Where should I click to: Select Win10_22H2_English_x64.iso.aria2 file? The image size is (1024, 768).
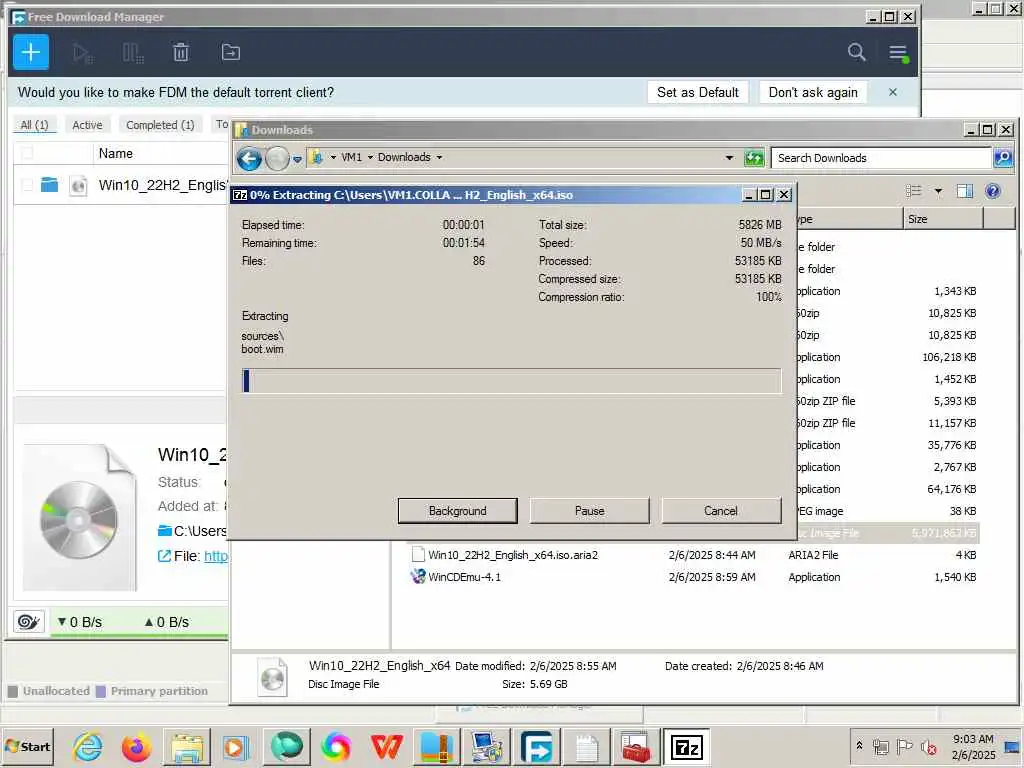pyautogui.click(x=513, y=555)
